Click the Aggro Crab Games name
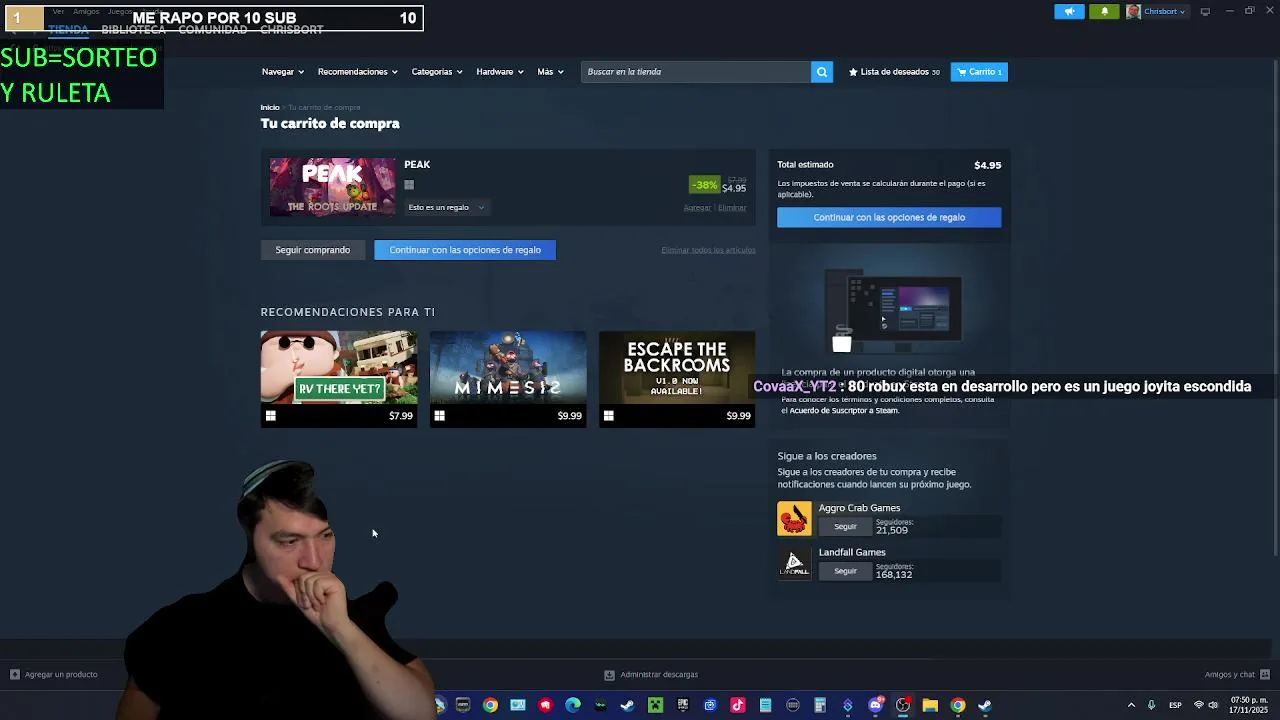This screenshot has height=720, width=1280. 859,508
